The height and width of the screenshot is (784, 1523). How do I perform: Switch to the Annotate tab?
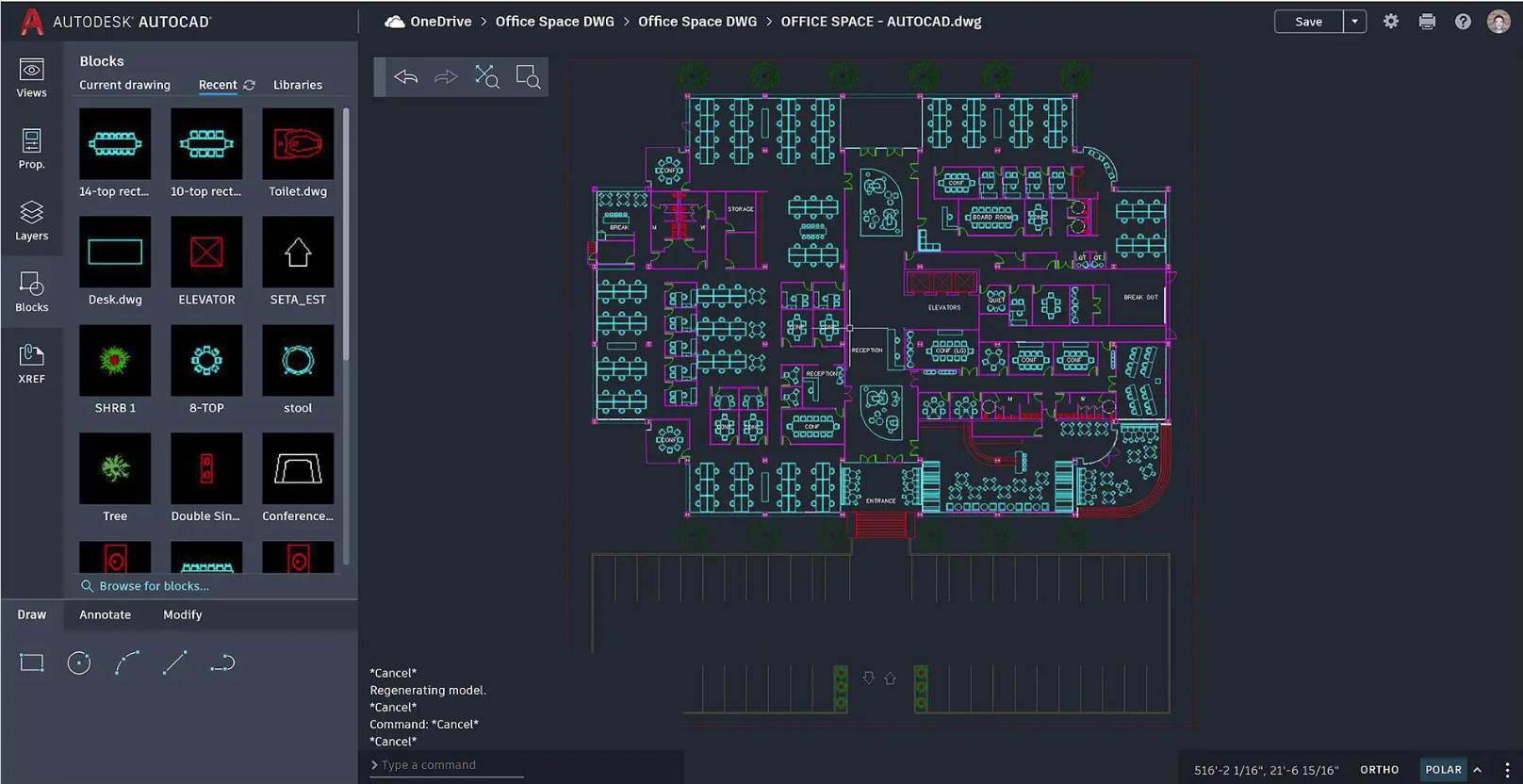click(x=105, y=614)
